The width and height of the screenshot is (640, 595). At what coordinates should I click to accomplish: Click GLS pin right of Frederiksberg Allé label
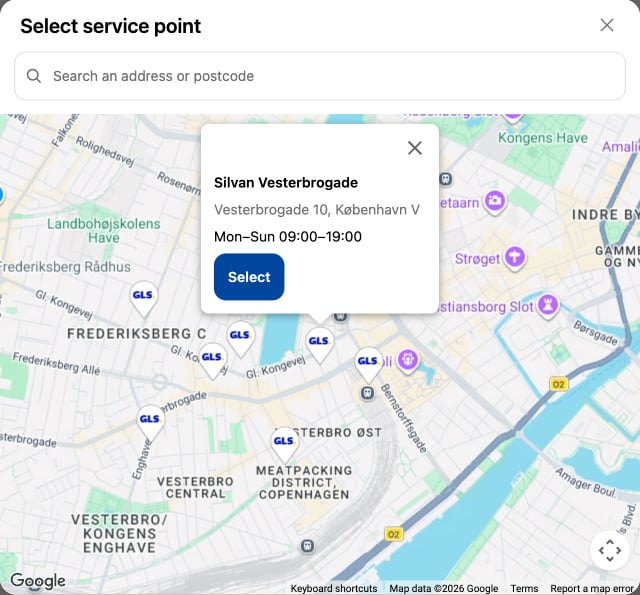pos(212,362)
